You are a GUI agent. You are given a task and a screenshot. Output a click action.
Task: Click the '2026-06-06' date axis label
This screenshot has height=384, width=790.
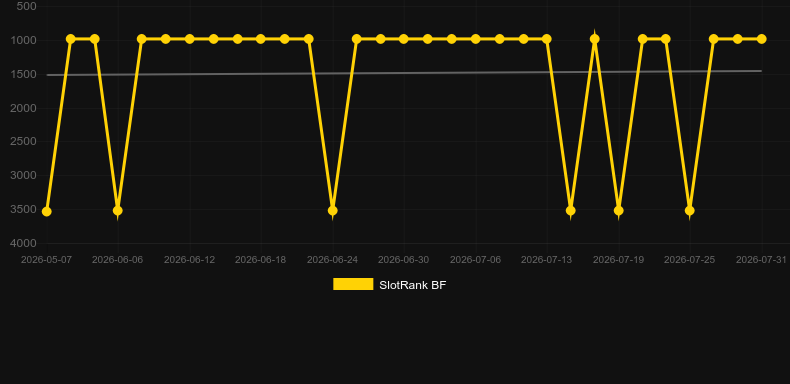[x=117, y=260]
